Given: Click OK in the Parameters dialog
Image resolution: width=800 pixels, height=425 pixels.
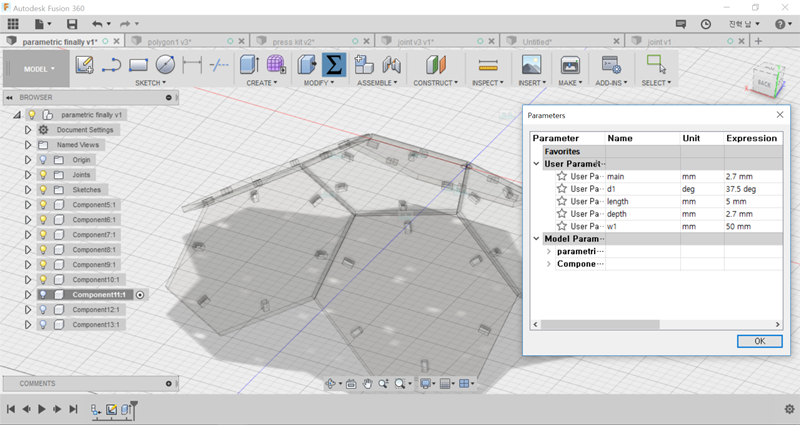Looking at the screenshot, I should pyautogui.click(x=759, y=341).
